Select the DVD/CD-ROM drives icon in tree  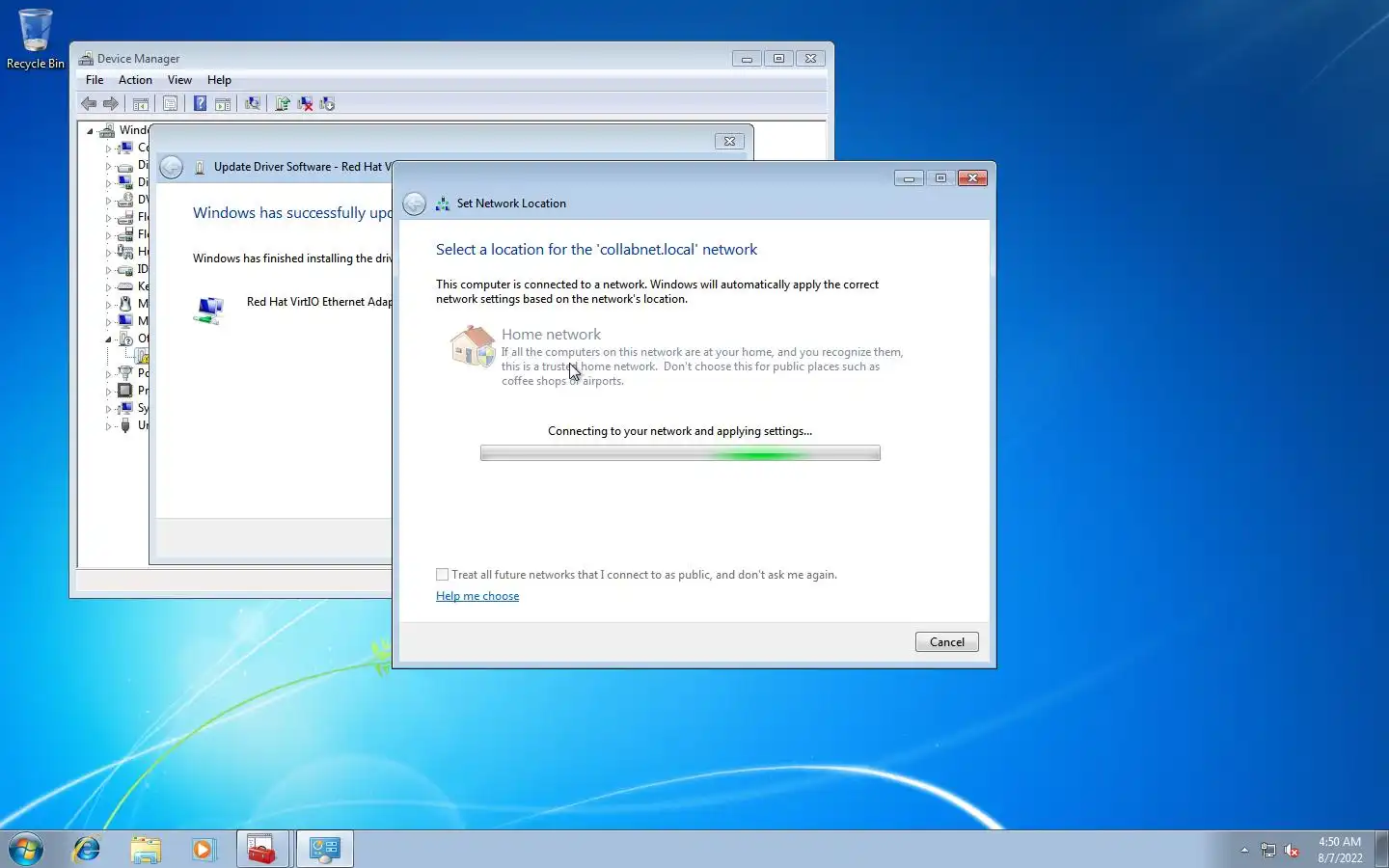tap(125, 200)
